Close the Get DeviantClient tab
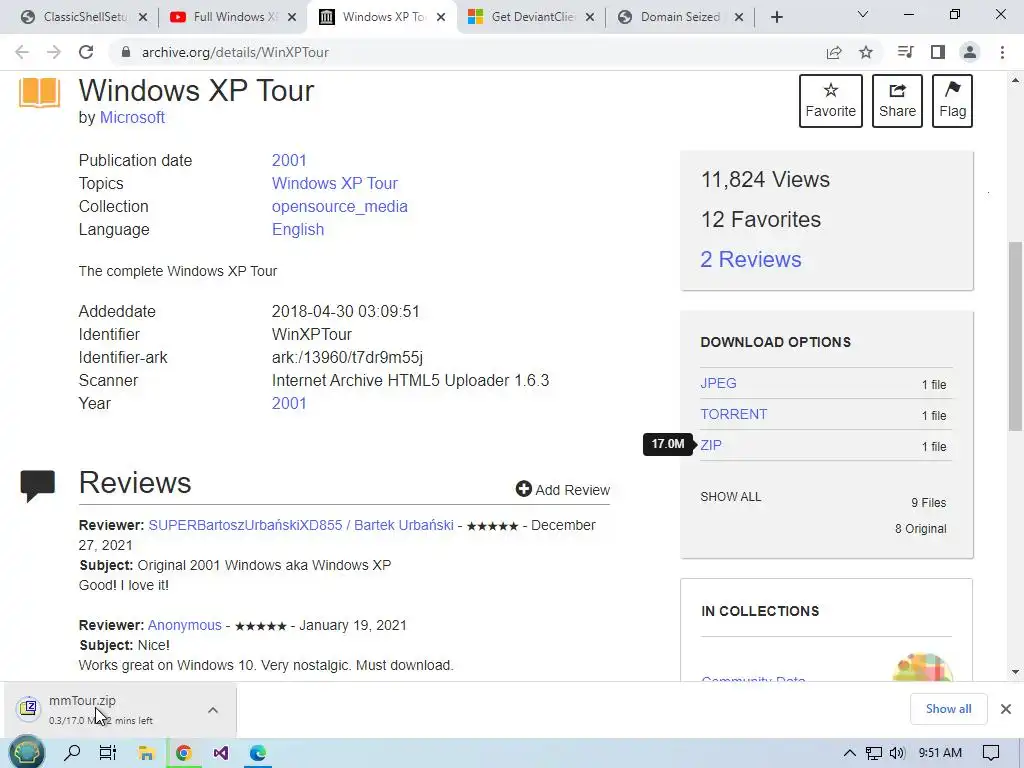This screenshot has height=768, width=1024. [590, 17]
